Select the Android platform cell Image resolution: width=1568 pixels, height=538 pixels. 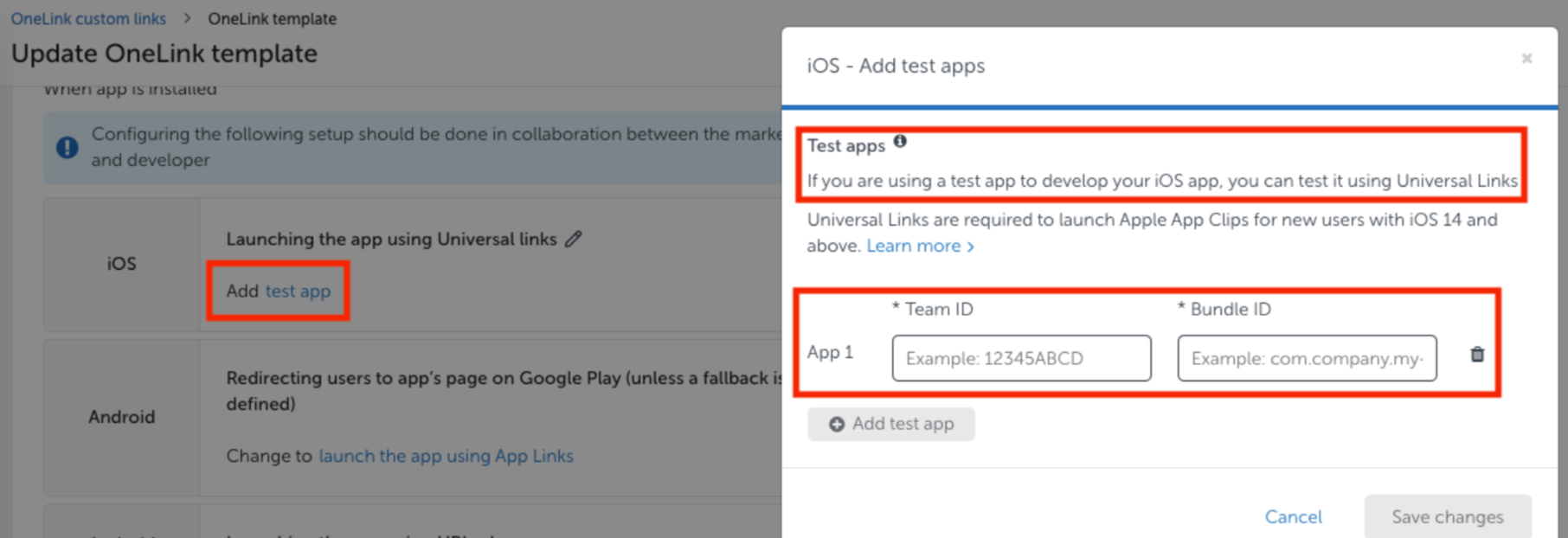pos(122,417)
